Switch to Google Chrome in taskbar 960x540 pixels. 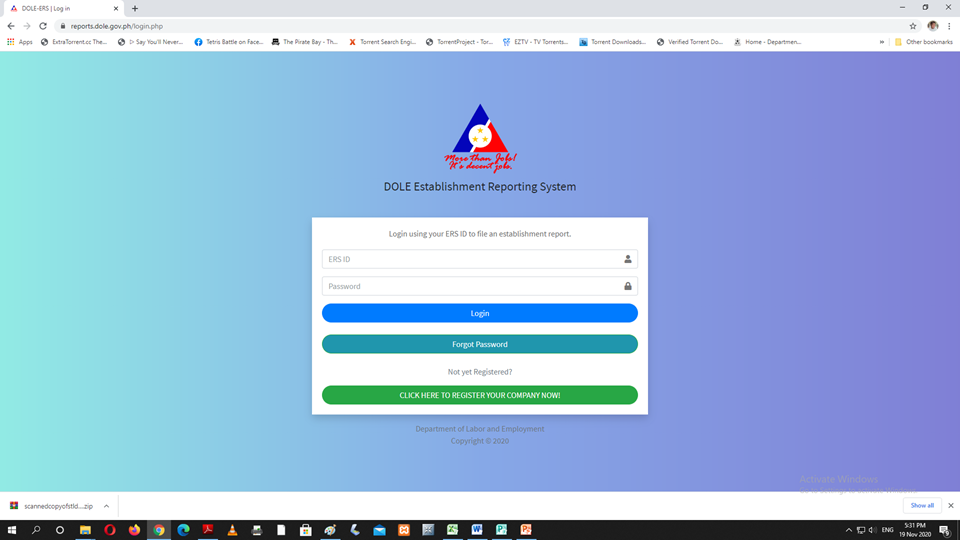[x=159, y=530]
